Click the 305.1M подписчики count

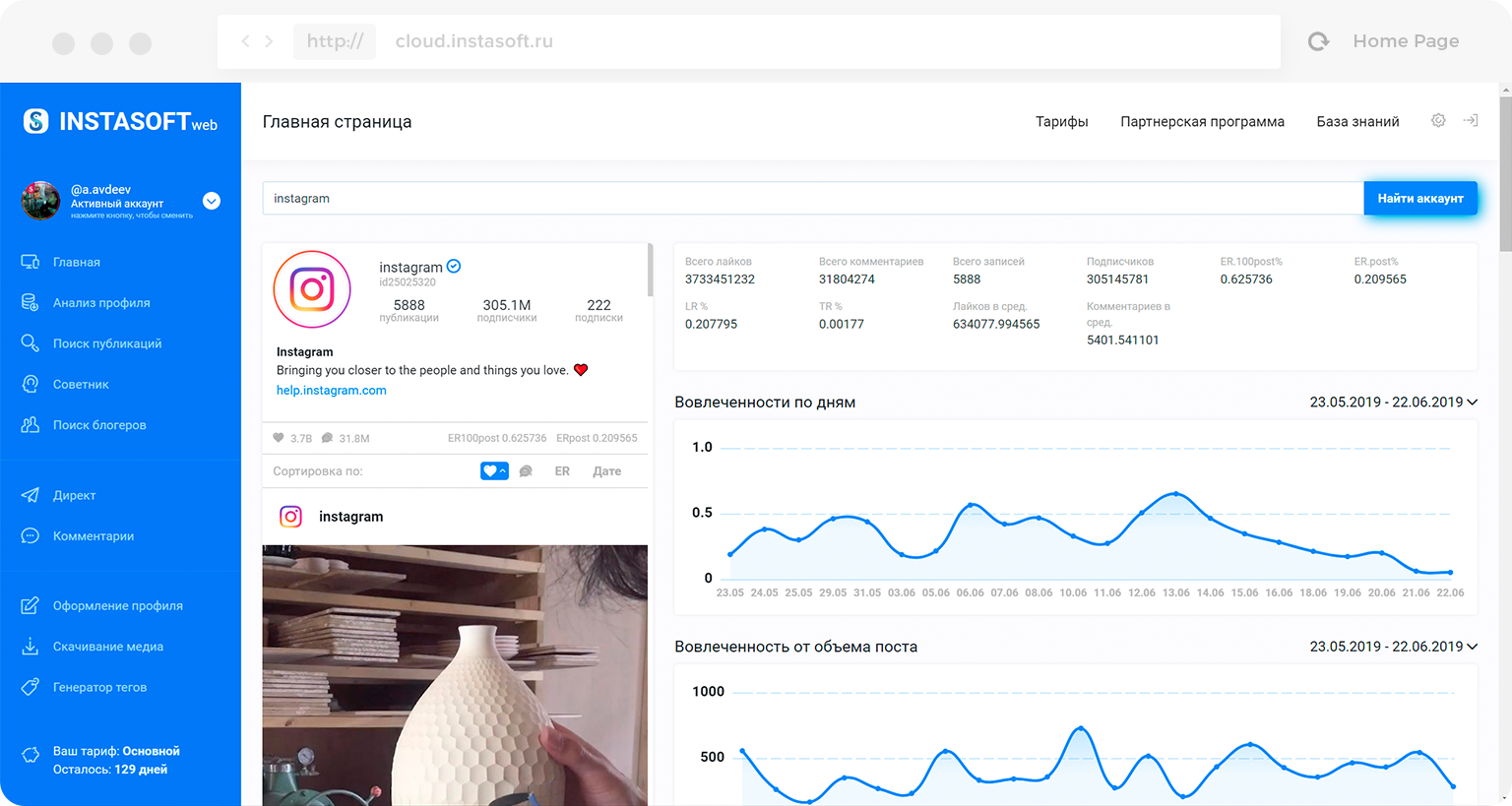point(506,310)
